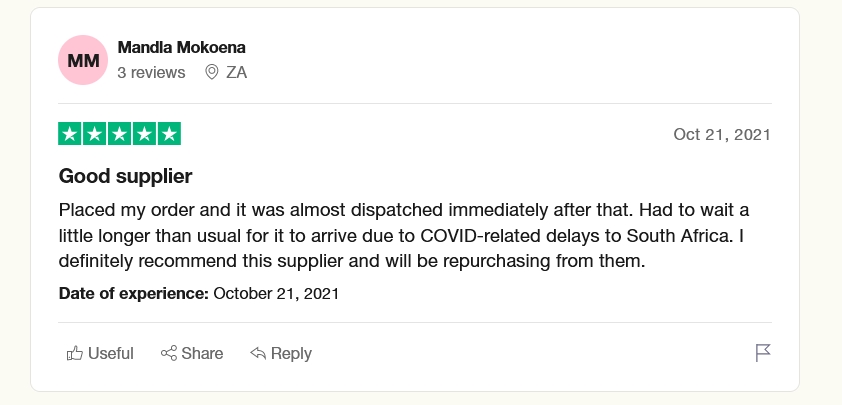This screenshot has width=842, height=405.
Task: Click the location pin icon beside ZA
Action: 212,72
